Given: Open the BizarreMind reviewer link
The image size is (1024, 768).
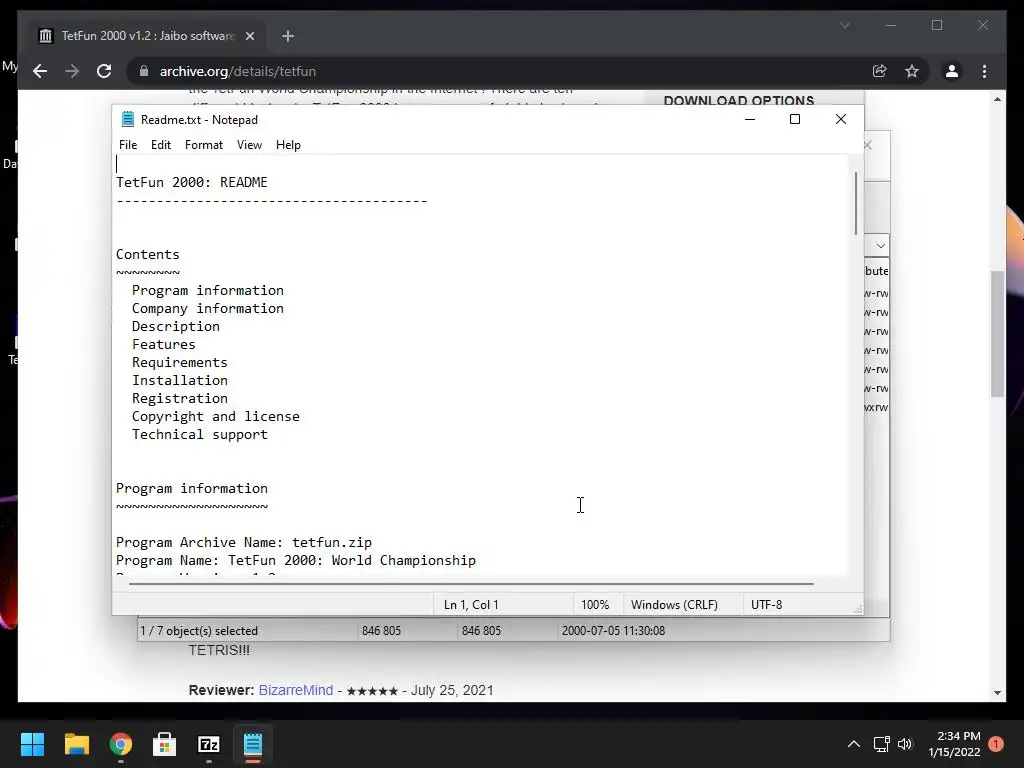Looking at the screenshot, I should tap(296, 690).
